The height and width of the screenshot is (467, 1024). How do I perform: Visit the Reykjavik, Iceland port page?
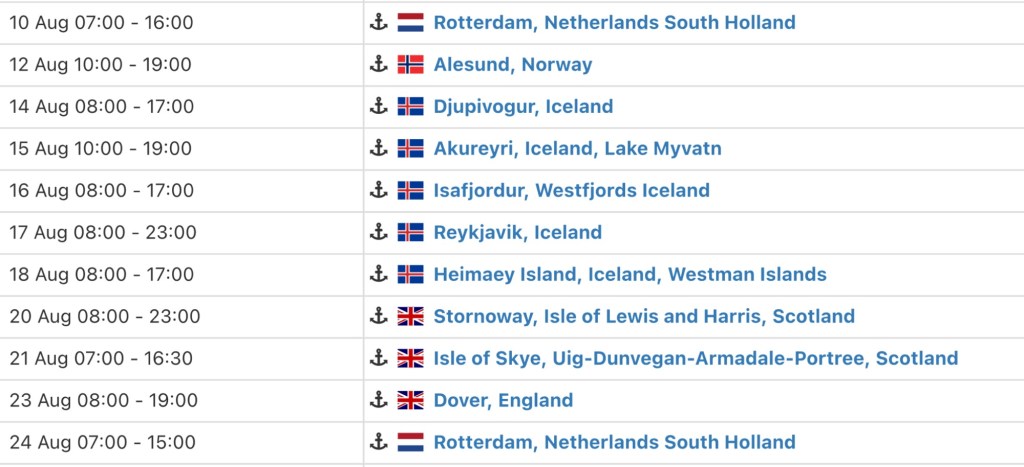(517, 232)
